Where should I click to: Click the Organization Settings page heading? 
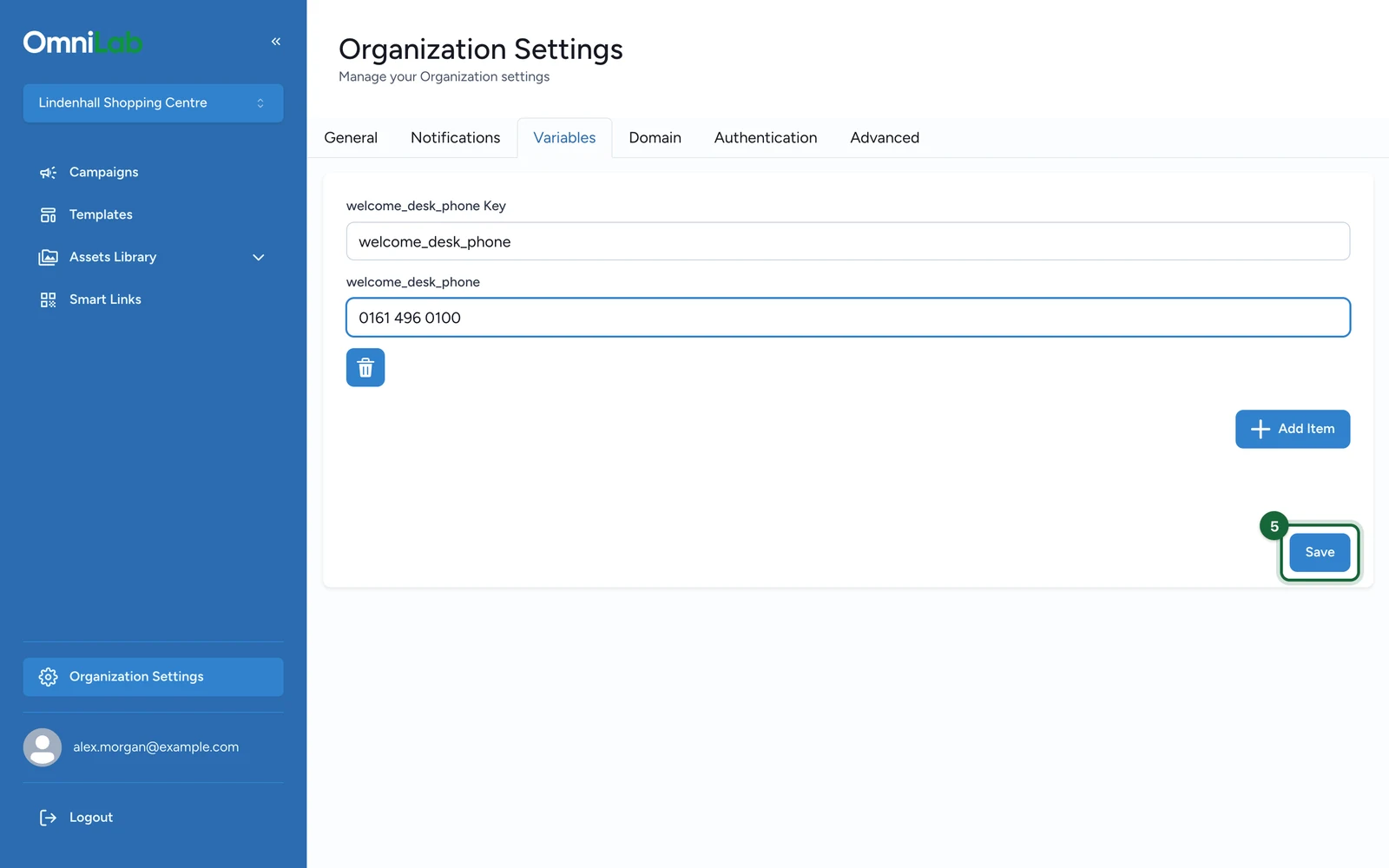coord(481,49)
